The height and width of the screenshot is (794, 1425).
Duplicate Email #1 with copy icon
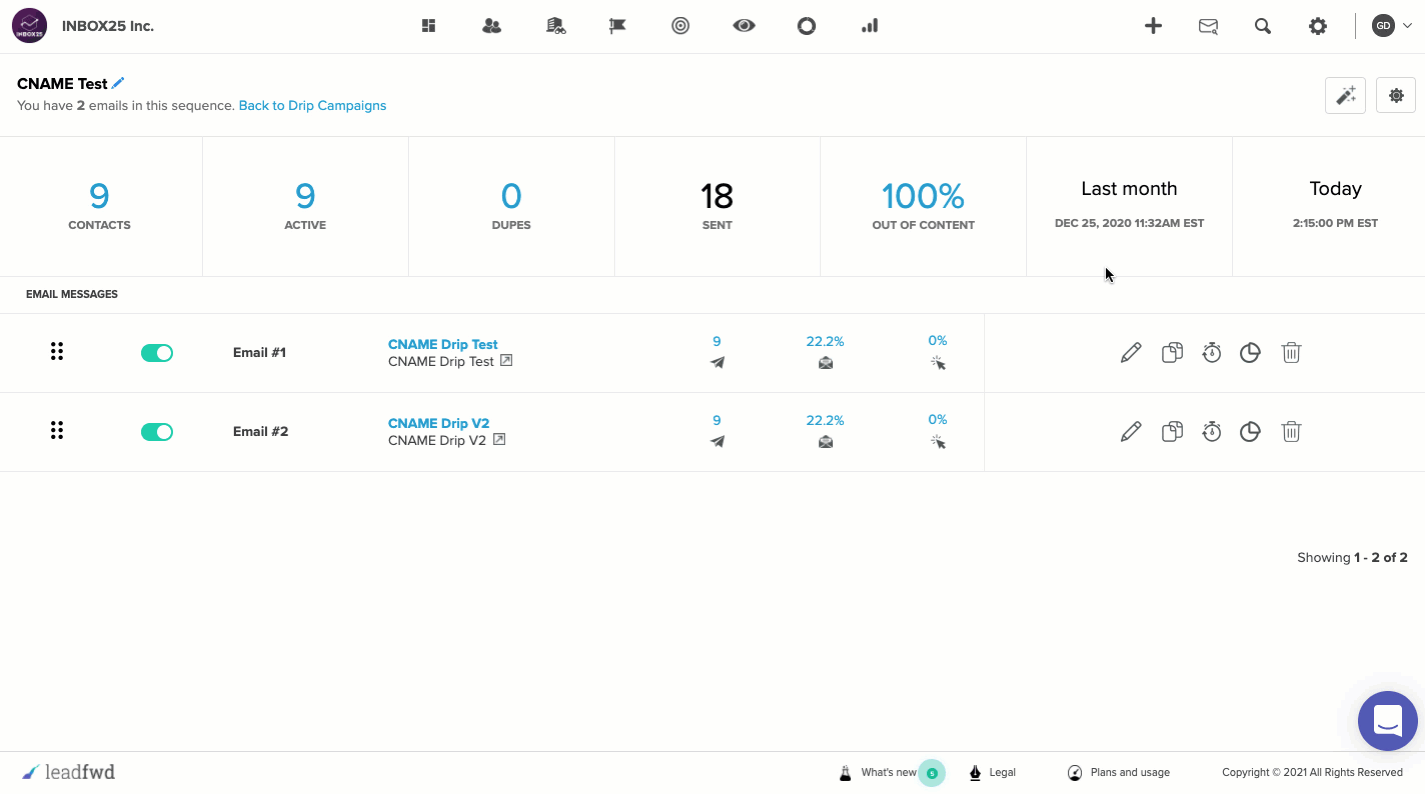1172,352
